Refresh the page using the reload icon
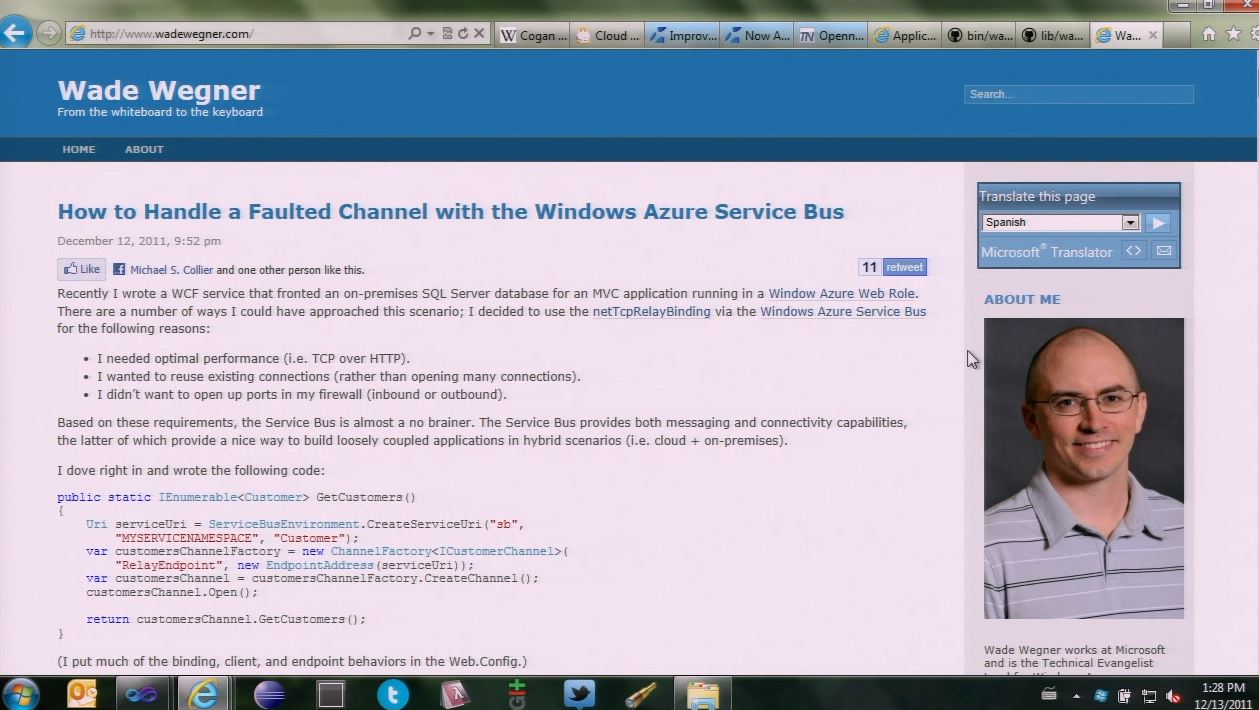 (x=463, y=34)
